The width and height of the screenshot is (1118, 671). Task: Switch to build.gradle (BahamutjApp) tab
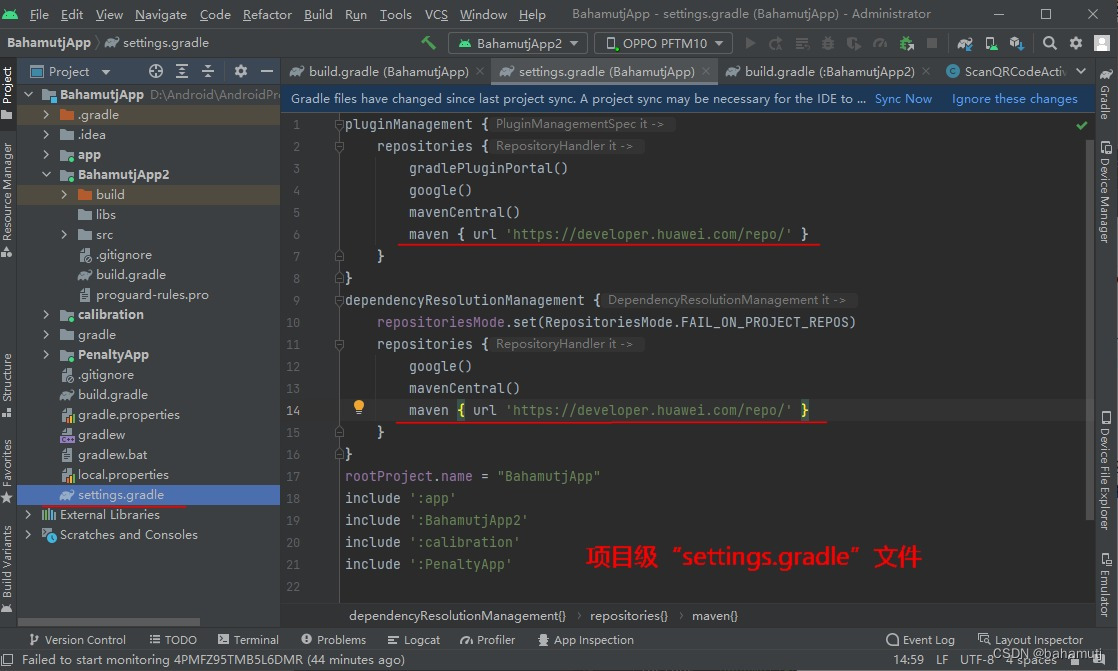[387, 71]
